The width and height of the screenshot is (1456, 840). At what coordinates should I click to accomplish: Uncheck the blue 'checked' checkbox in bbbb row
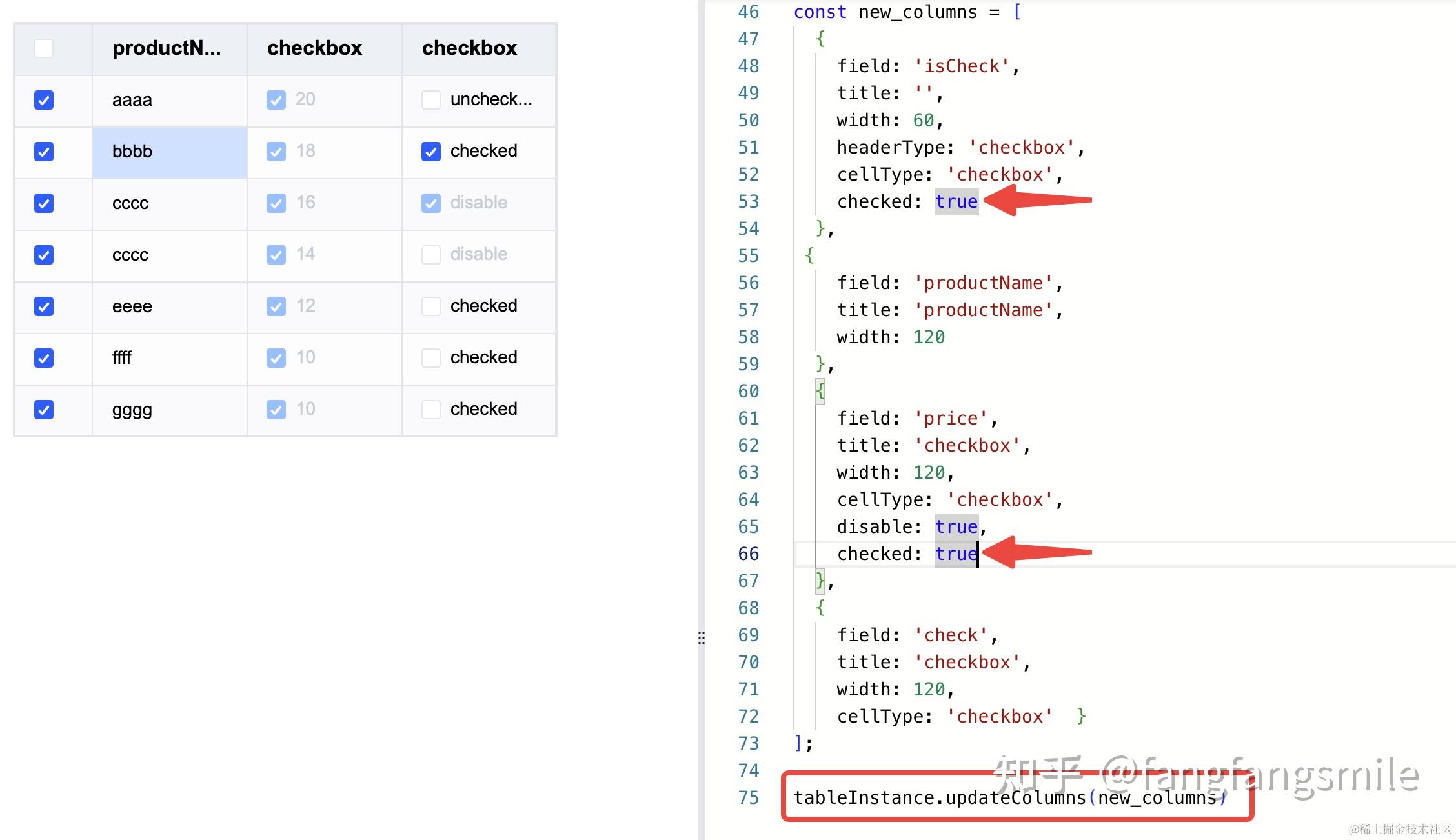click(431, 152)
